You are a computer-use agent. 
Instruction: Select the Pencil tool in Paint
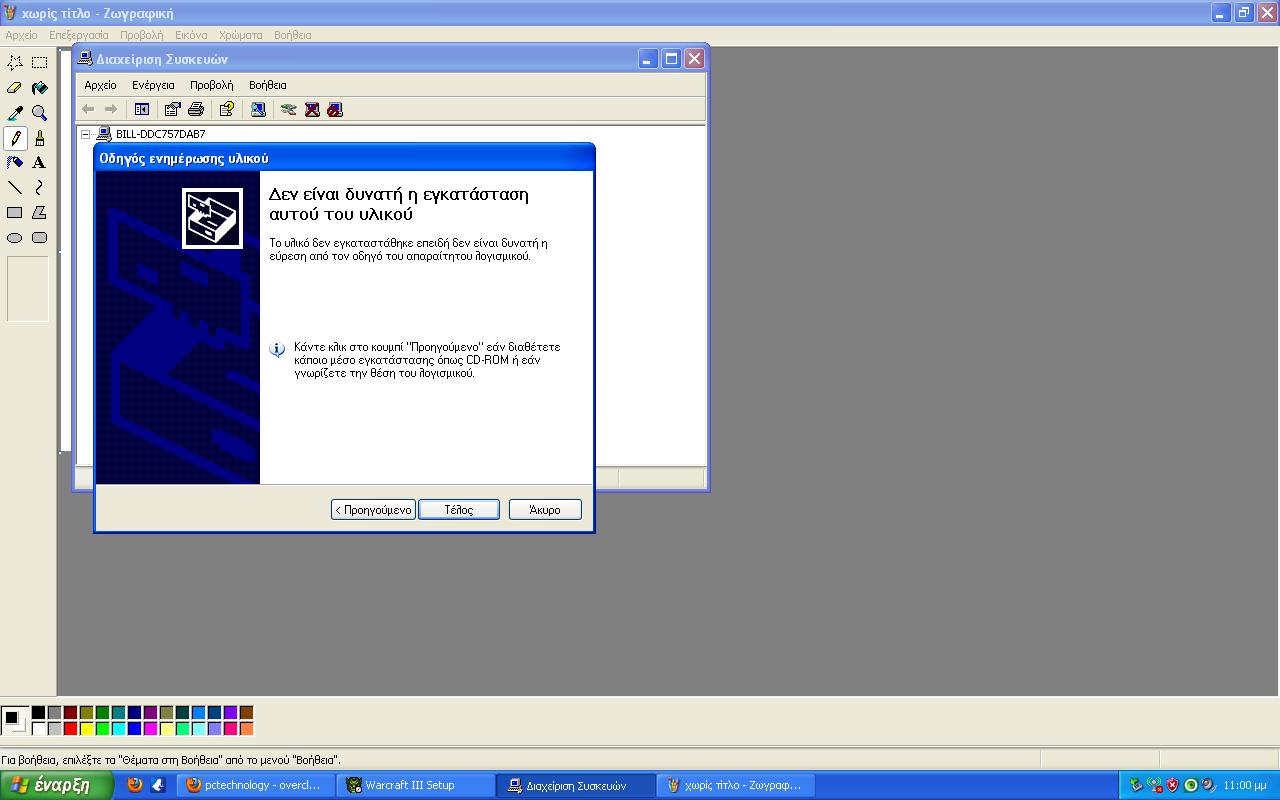(x=15, y=138)
